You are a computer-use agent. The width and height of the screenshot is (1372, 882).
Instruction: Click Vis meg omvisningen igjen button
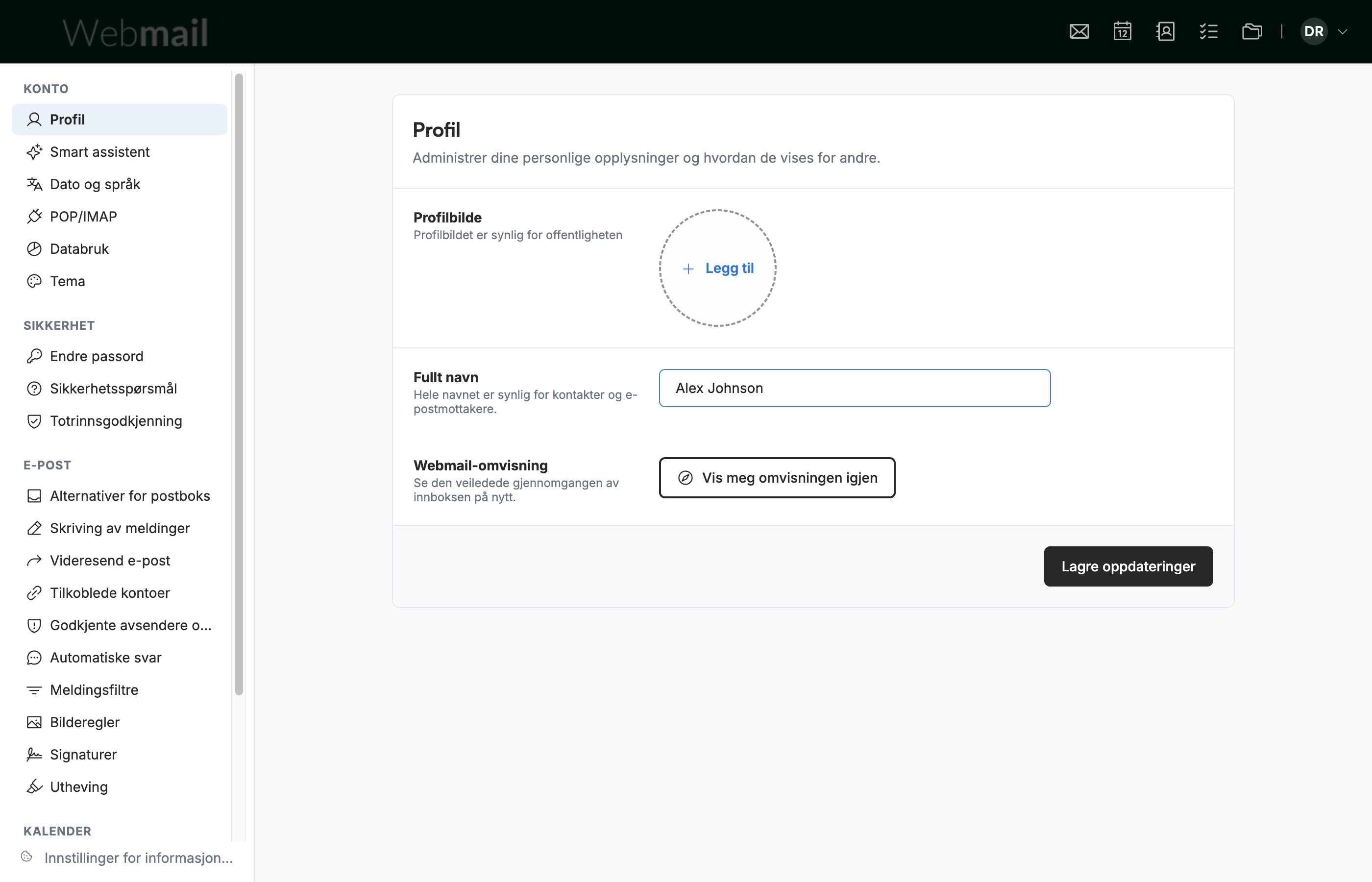click(x=777, y=478)
